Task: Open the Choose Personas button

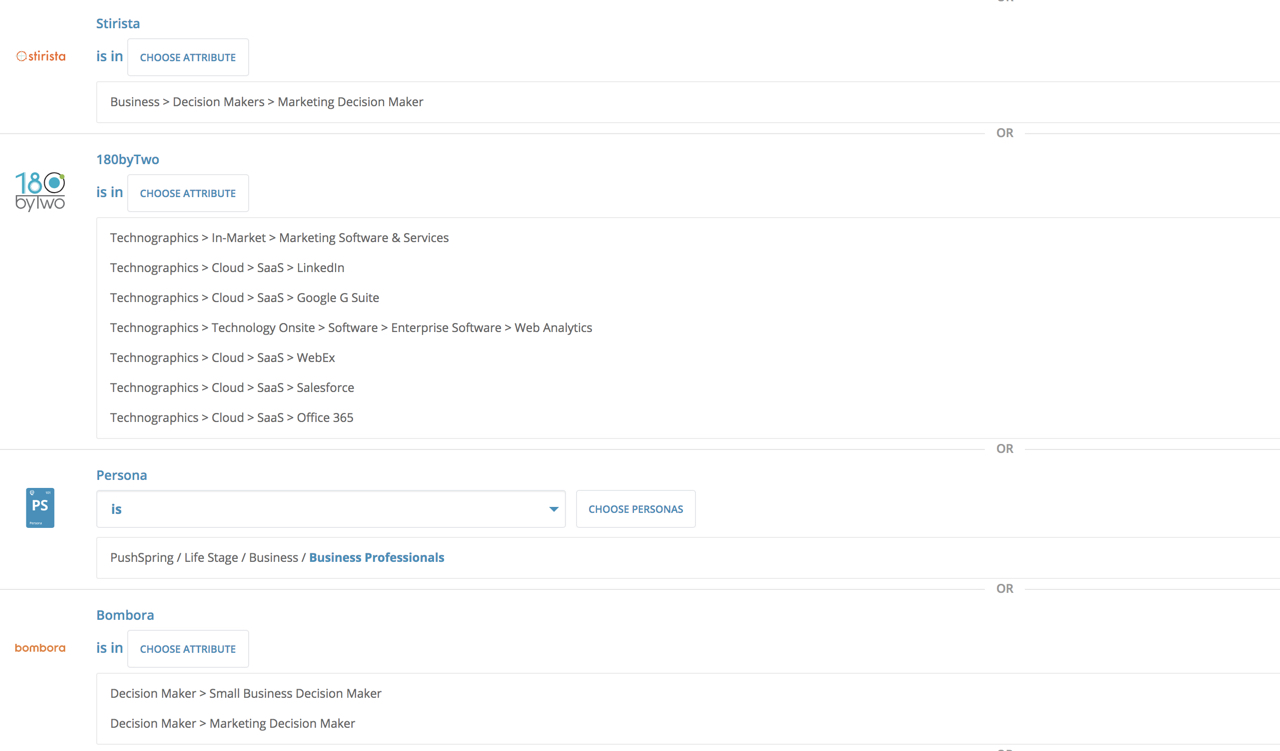Action: pos(636,509)
